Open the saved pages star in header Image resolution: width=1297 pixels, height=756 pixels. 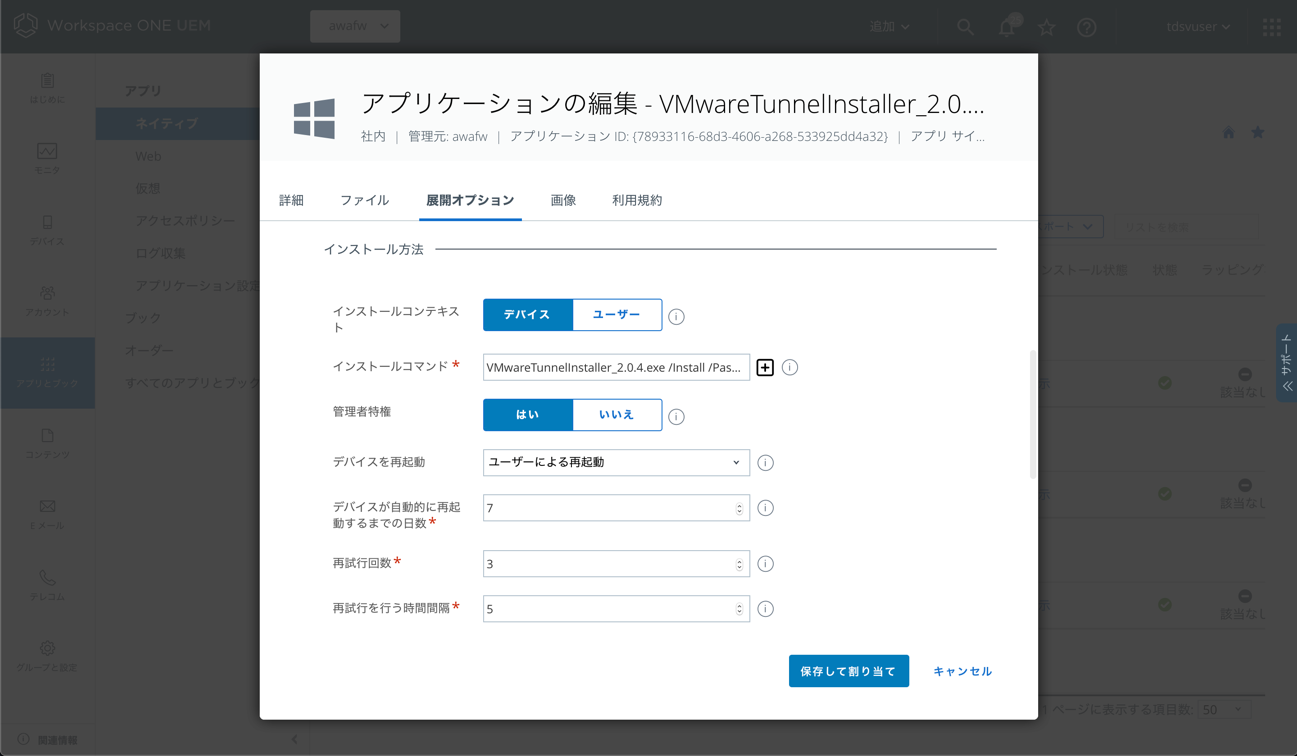pyautogui.click(x=1046, y=27)
